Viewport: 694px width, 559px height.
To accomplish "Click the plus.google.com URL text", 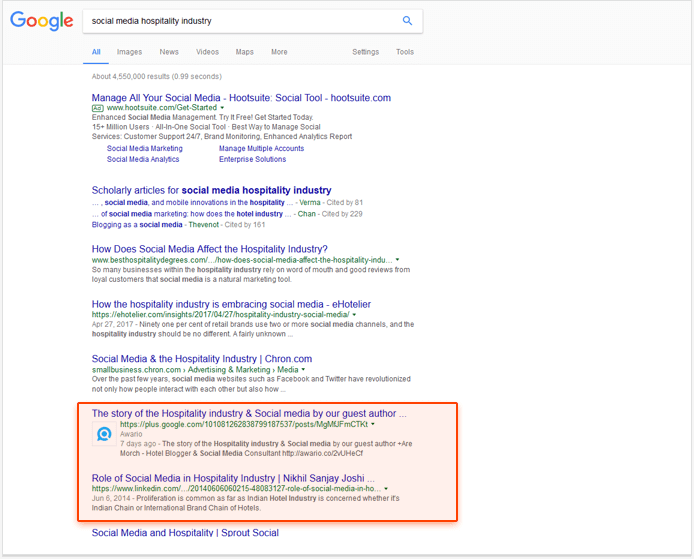I will tap(244, 424).
